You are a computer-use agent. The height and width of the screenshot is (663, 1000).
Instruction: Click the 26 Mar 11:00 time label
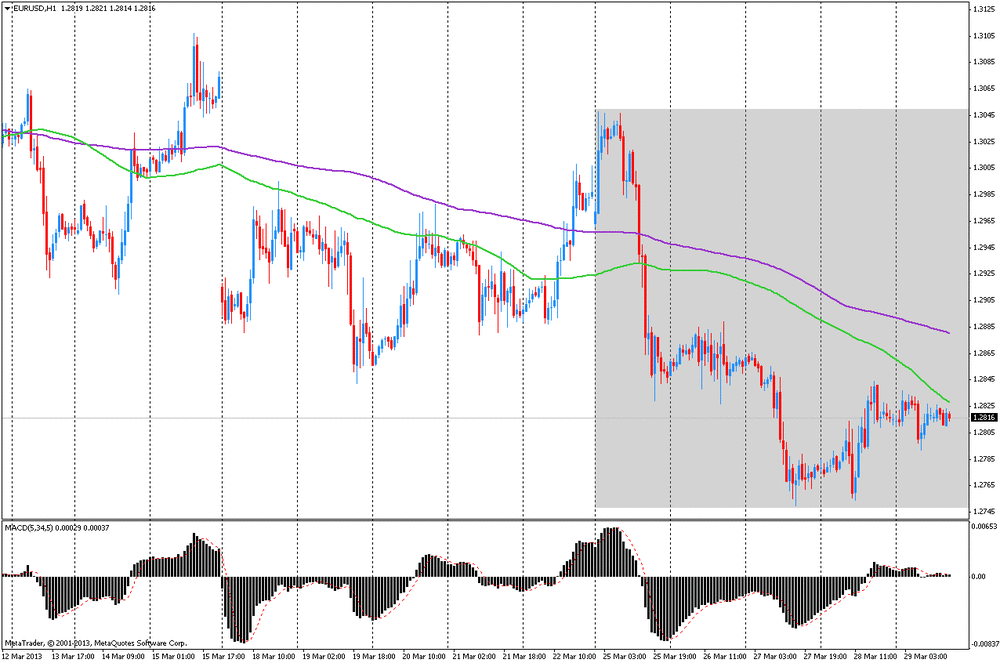coord(724,656)
